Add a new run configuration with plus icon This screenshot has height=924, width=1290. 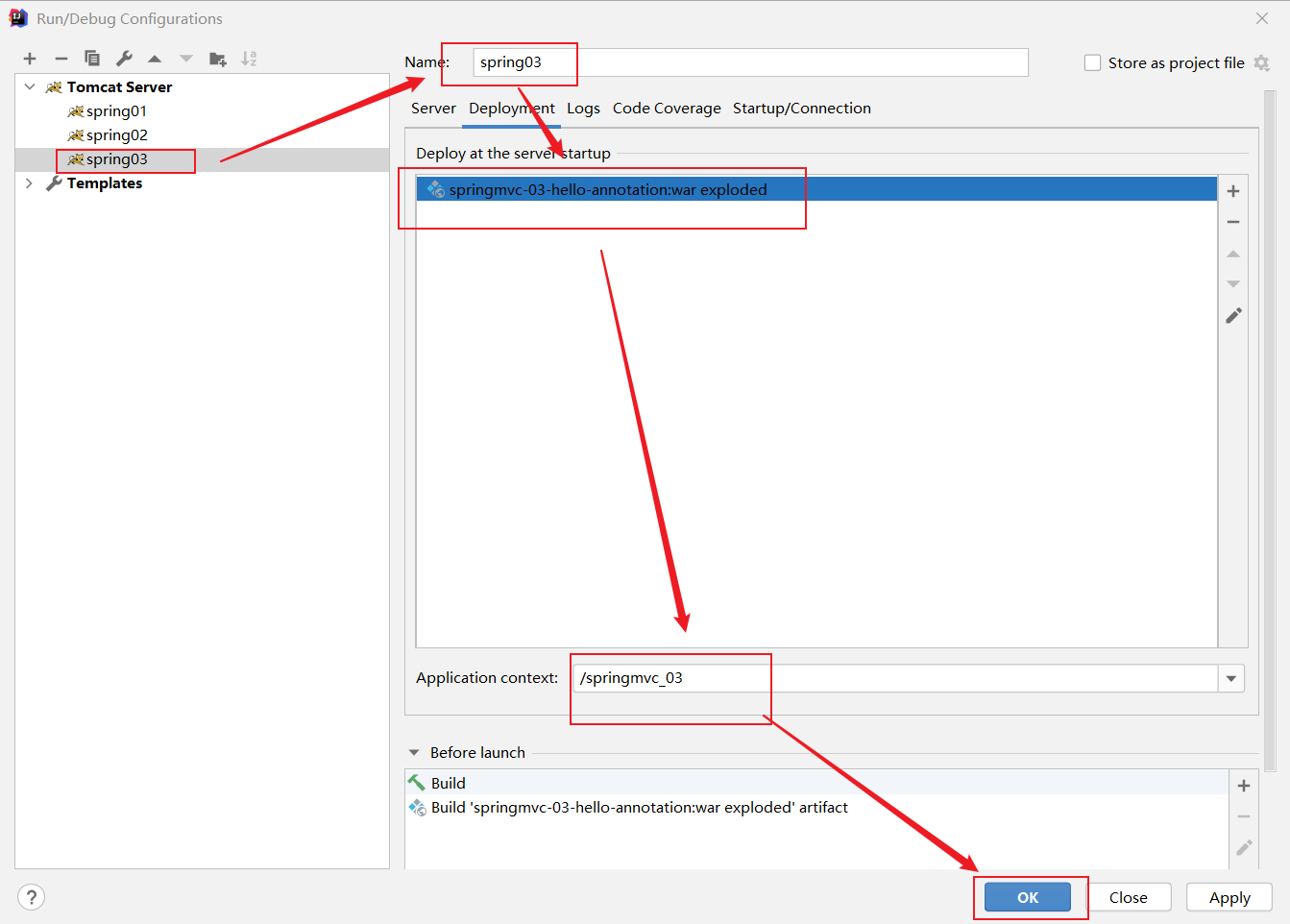tap(30, 59)
